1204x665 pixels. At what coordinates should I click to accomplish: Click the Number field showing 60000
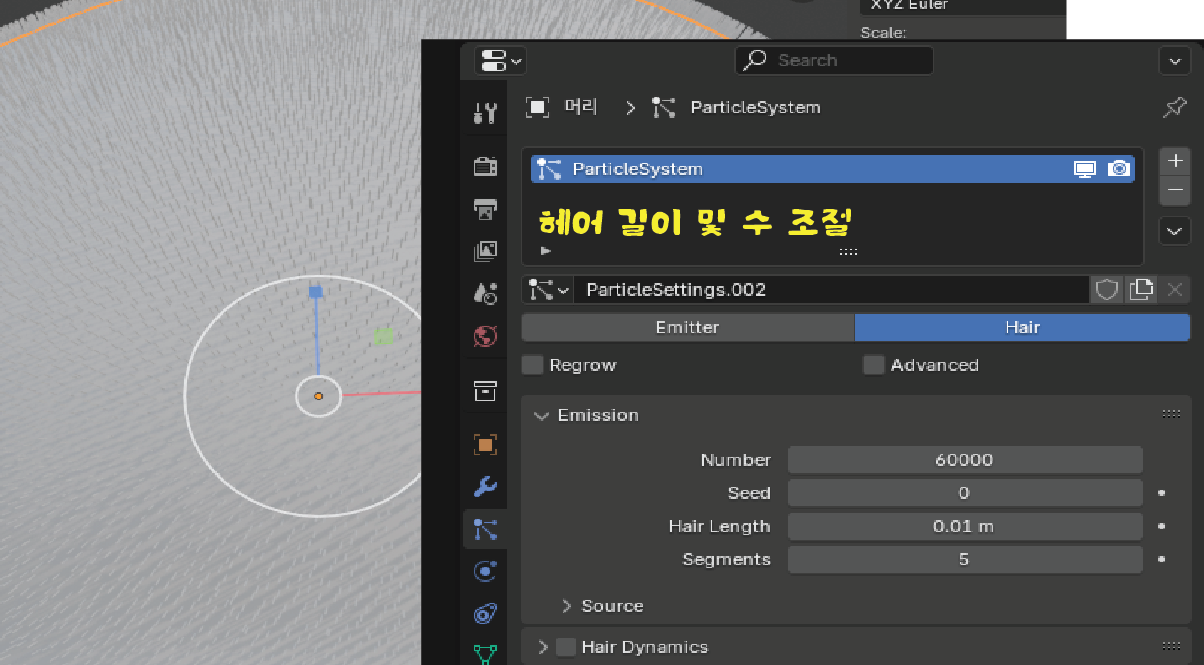point(965,460)
